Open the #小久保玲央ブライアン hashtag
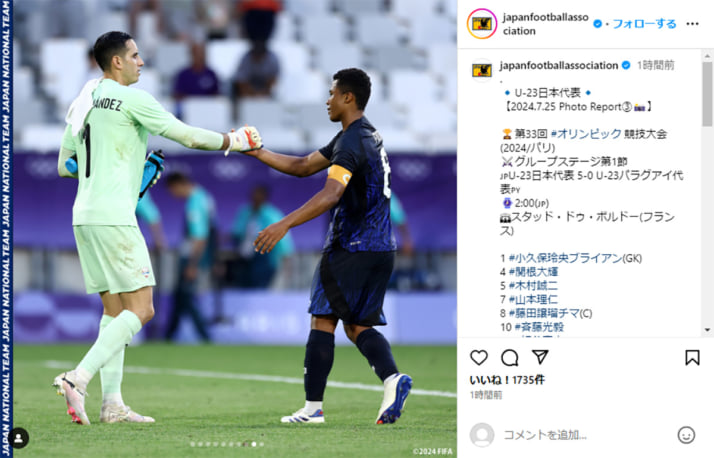 click(x=565, y=258)
